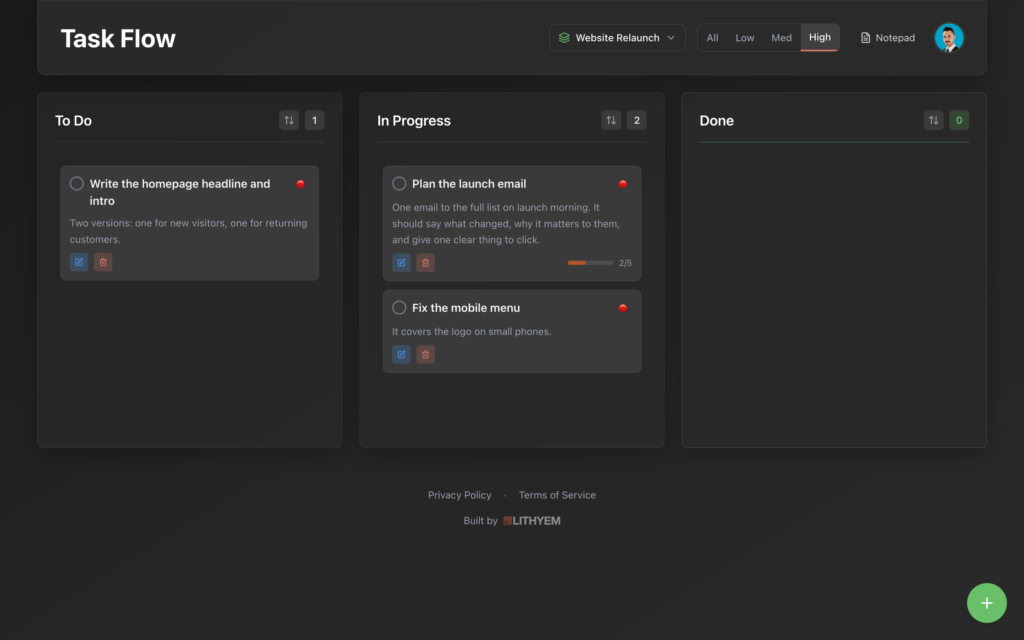This screenshot has width=1024, height=640.
Task: Click the Done count badge
Action: [959, 120]
